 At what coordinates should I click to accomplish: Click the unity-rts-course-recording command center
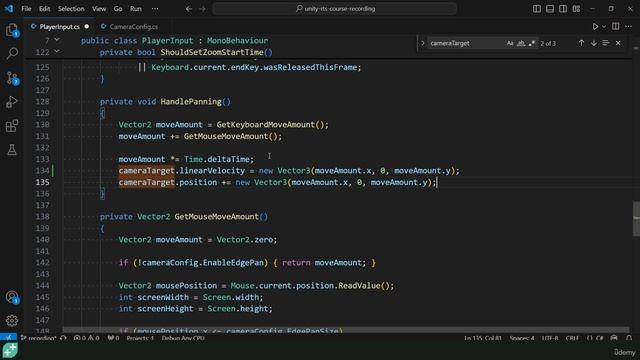click(335, 8)
